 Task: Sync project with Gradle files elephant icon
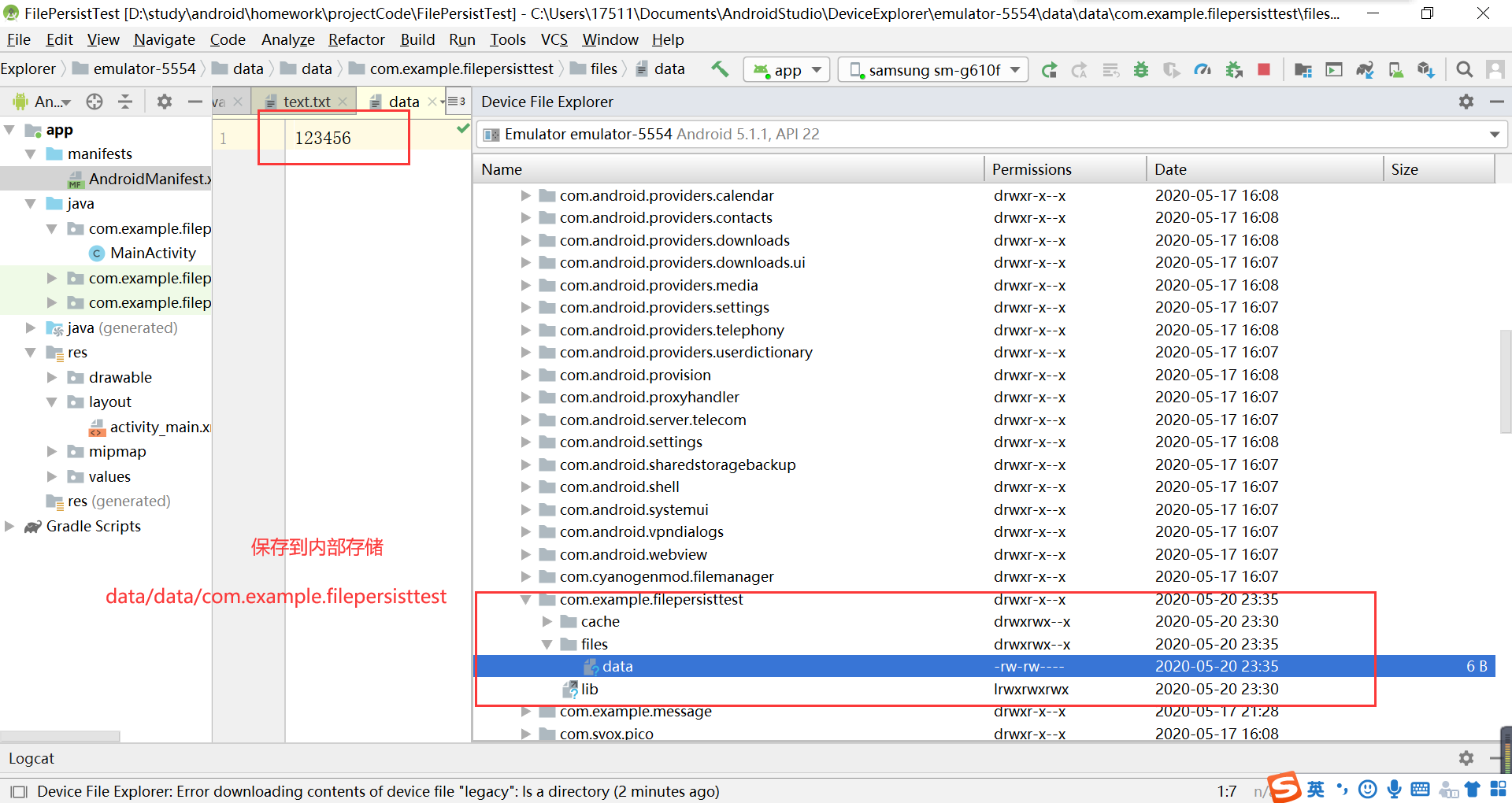1365,70
